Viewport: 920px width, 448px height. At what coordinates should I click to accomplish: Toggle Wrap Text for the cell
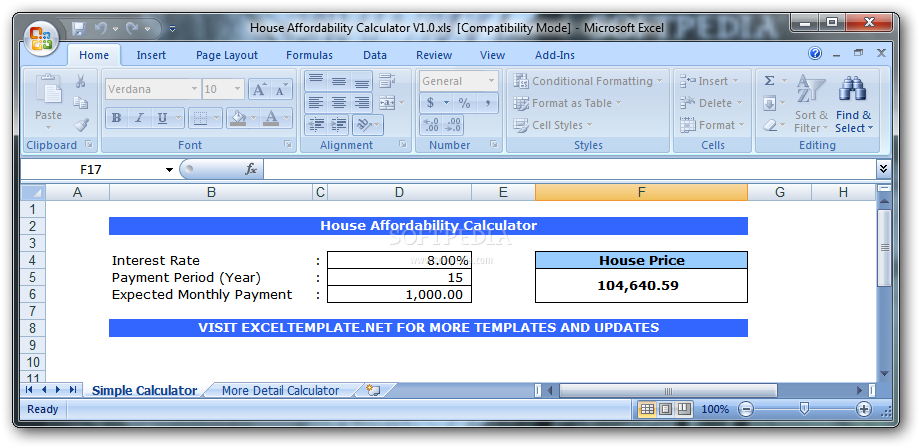click(387, 81)
